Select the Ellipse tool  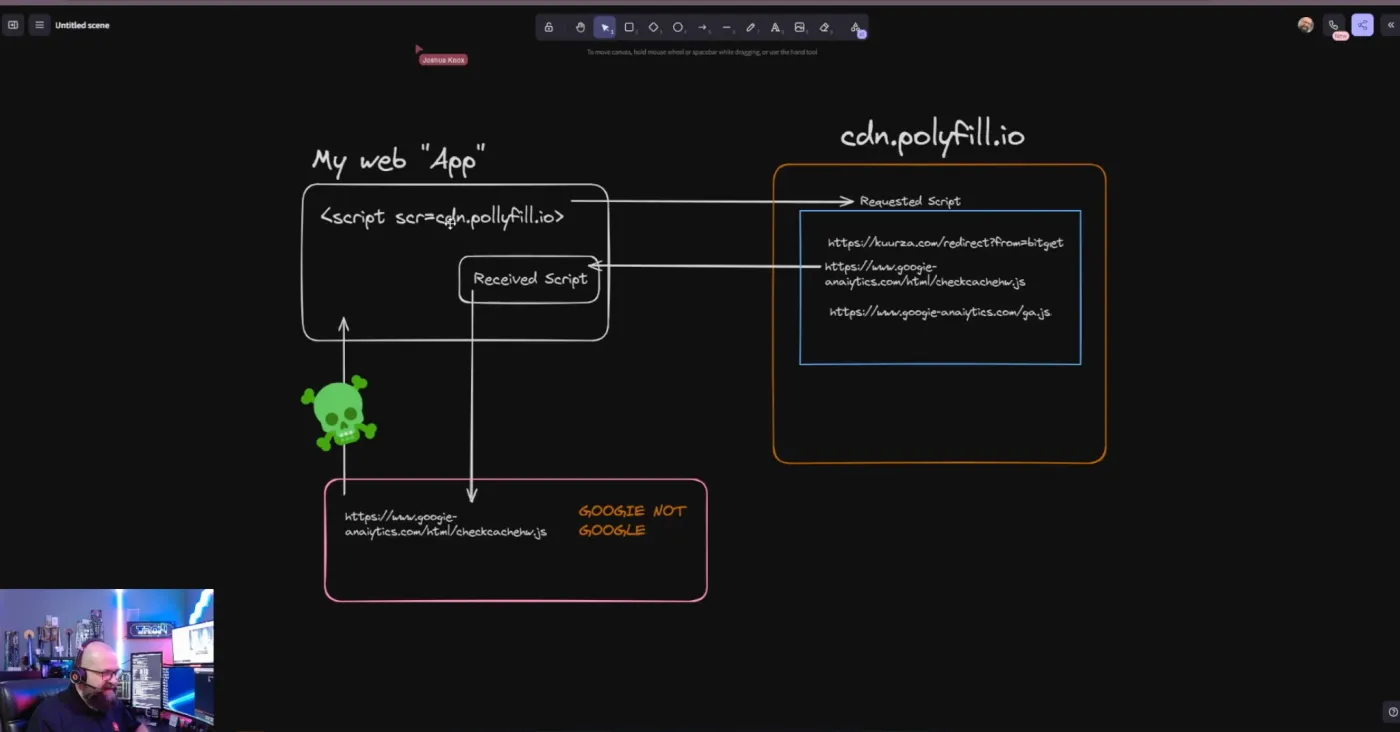point(678,27)
